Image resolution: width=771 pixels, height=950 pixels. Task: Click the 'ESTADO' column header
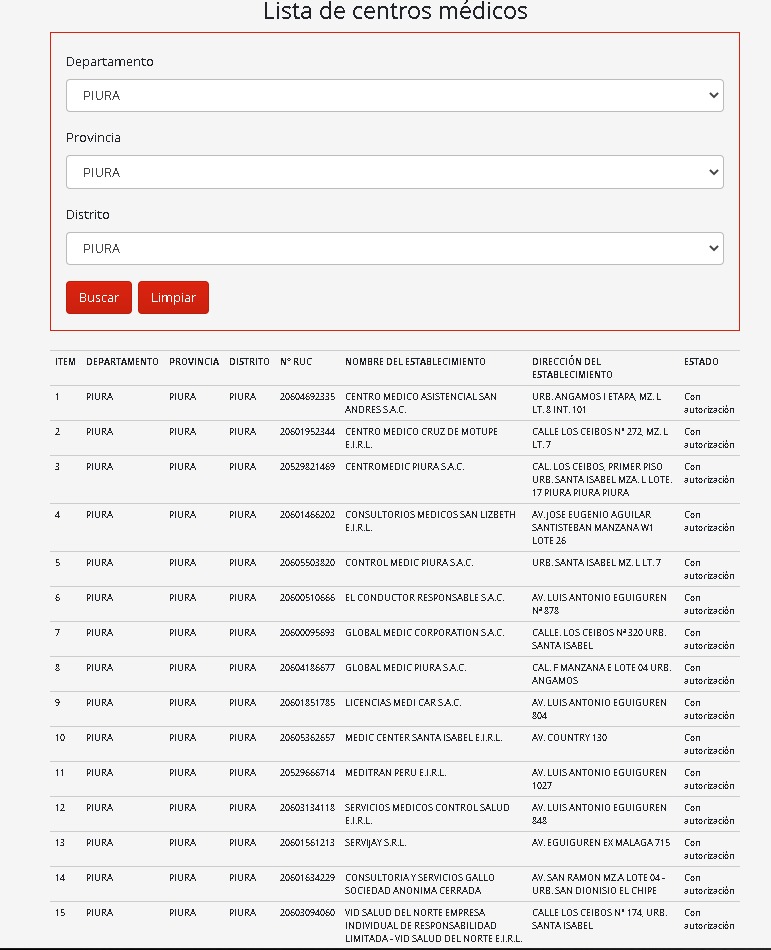(701, 362)
